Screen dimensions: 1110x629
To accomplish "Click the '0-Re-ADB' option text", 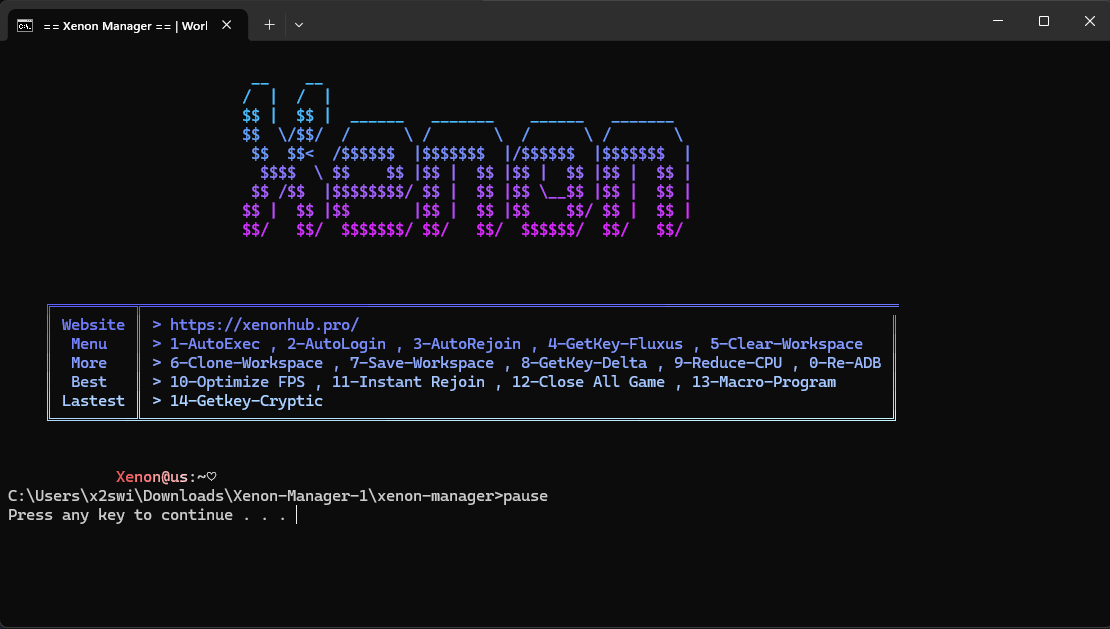I will (x=845, y=363).
